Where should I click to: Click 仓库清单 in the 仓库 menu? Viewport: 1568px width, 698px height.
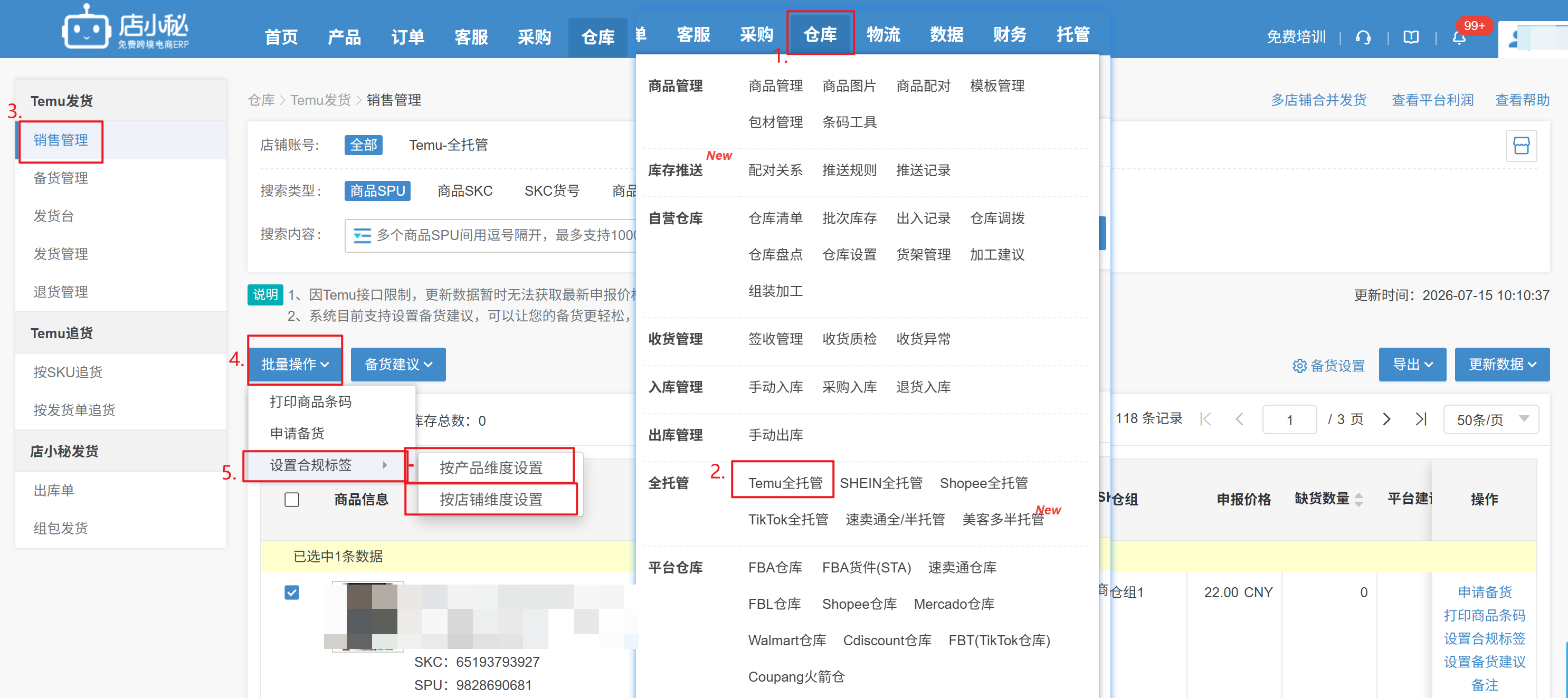[x=775, y=218]
